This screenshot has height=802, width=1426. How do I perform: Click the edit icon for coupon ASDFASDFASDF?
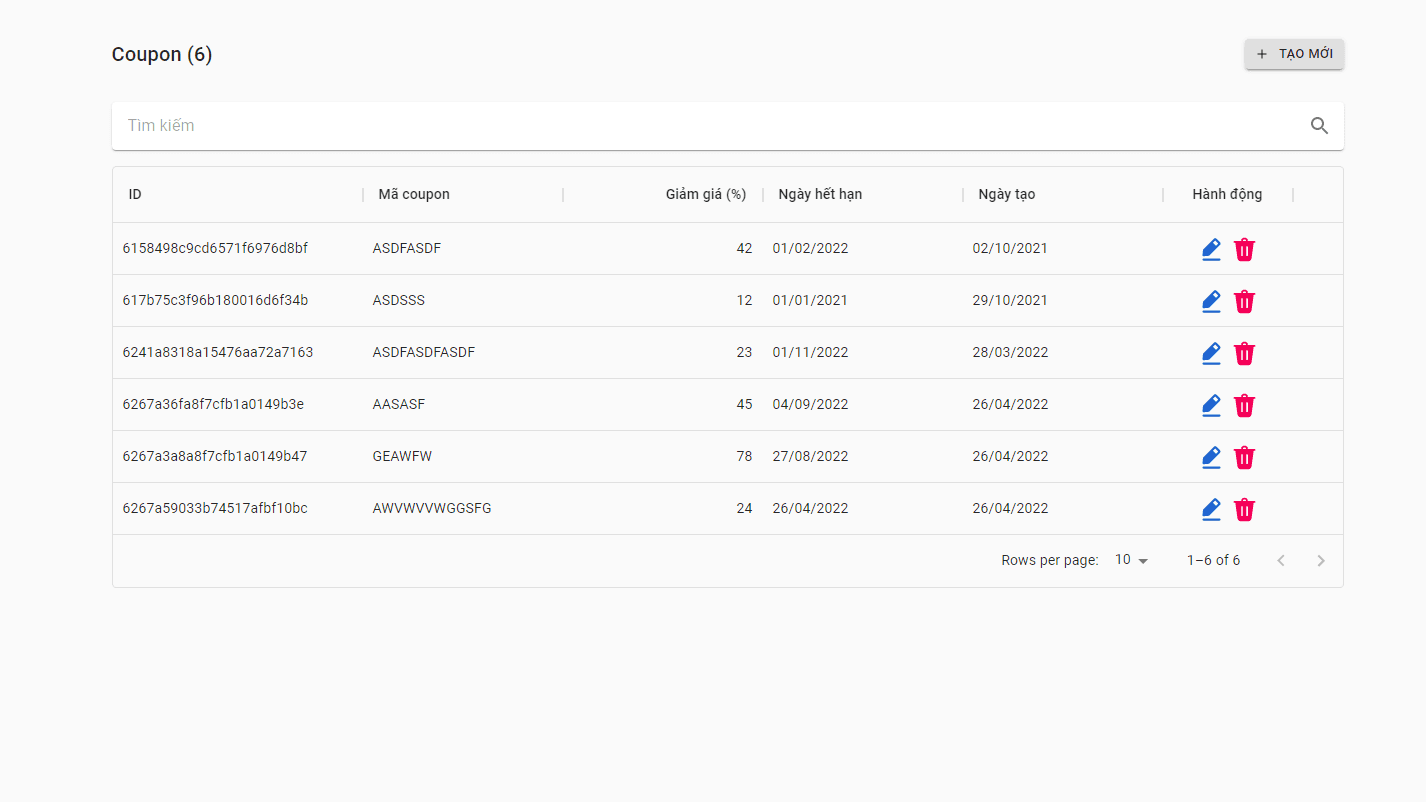tap(1211, 353)
